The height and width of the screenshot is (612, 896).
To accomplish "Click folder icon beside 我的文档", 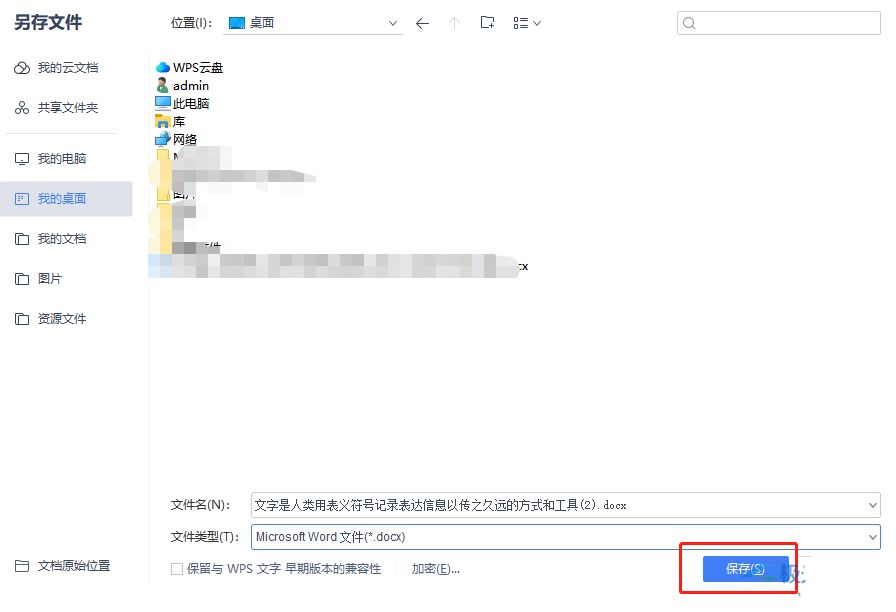I will (x=22, y=239).
